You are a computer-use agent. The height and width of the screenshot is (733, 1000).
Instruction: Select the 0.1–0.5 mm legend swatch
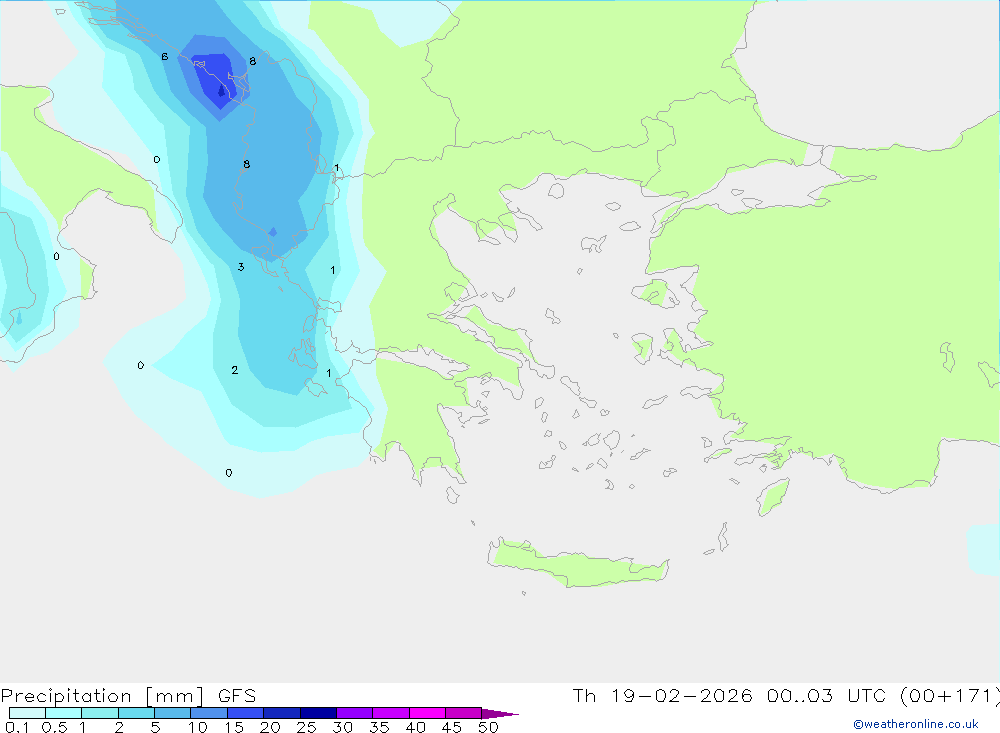[x=27, y=713]
